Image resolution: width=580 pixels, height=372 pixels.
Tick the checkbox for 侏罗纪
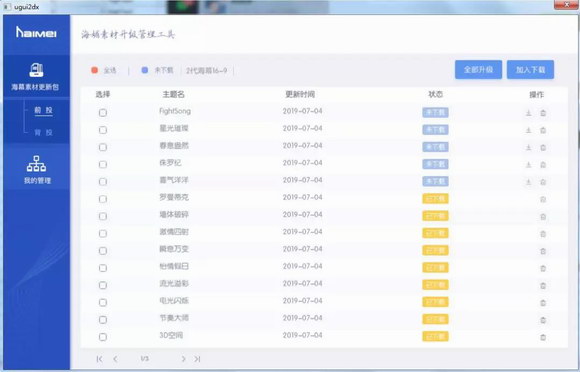pos(103,165)
